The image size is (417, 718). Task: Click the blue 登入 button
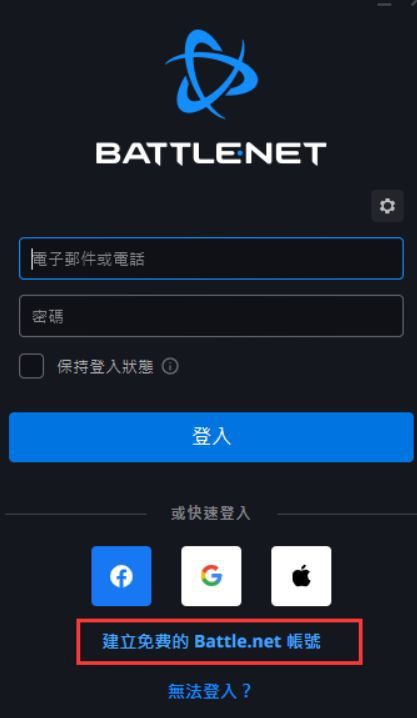[x=211, y=437]
